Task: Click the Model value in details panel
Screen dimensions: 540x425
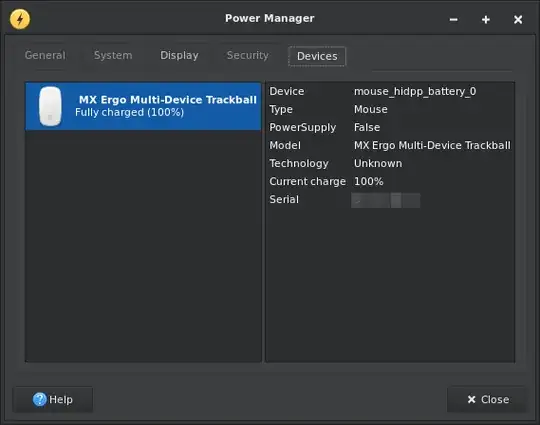Action: [x=432, y=145]
